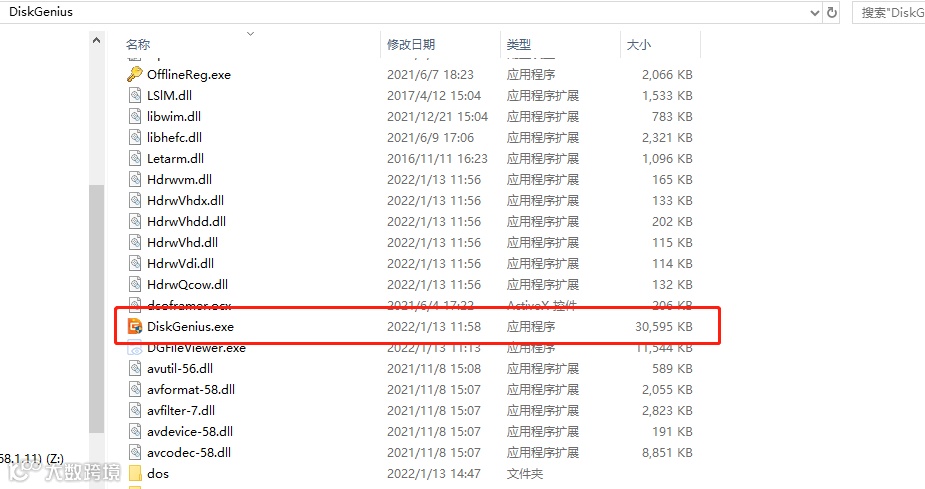Select the LSIM.dll file name
This screenshot has height=489, width=925.
[169, 96]
